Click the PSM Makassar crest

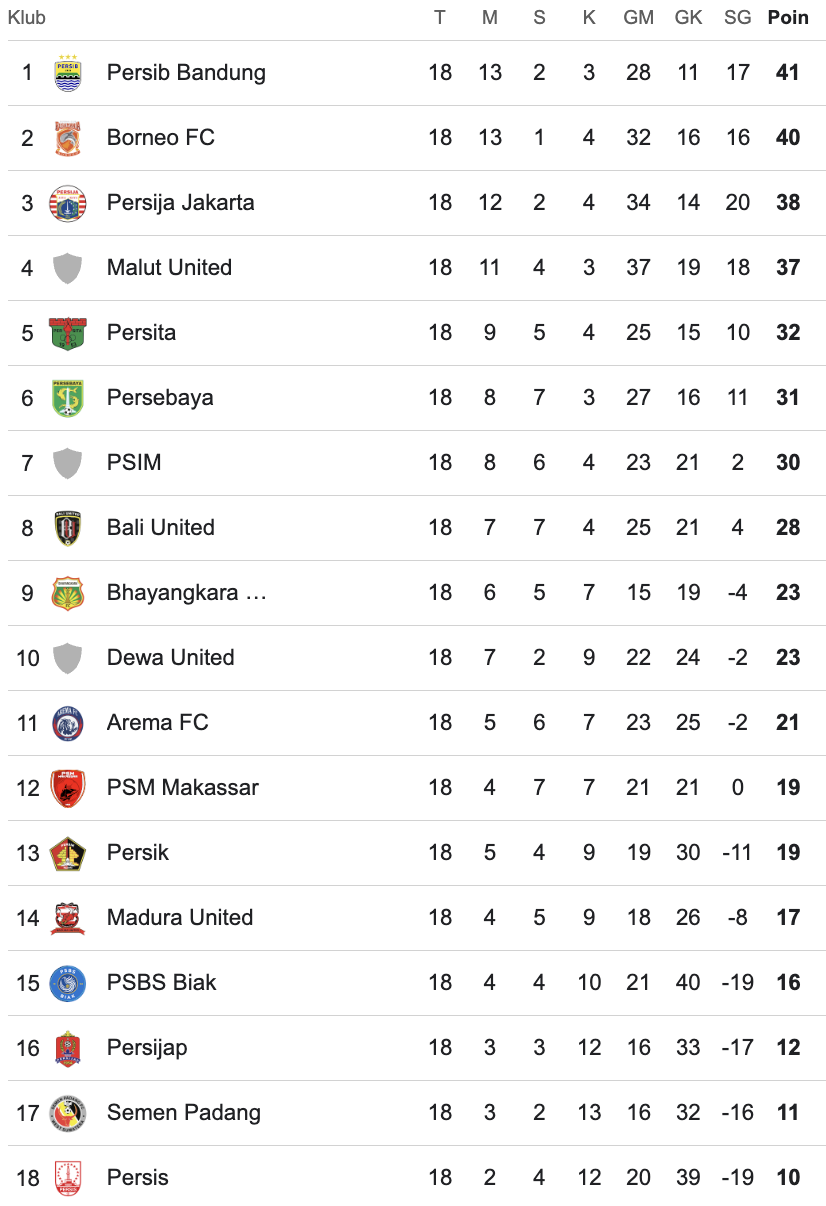(x=68, y=788)
